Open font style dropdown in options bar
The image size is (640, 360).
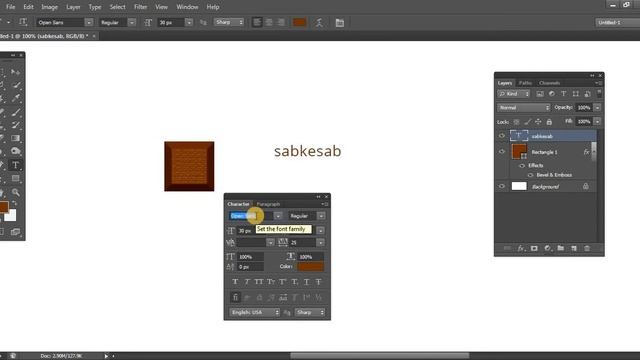click(x=131, y=22)
